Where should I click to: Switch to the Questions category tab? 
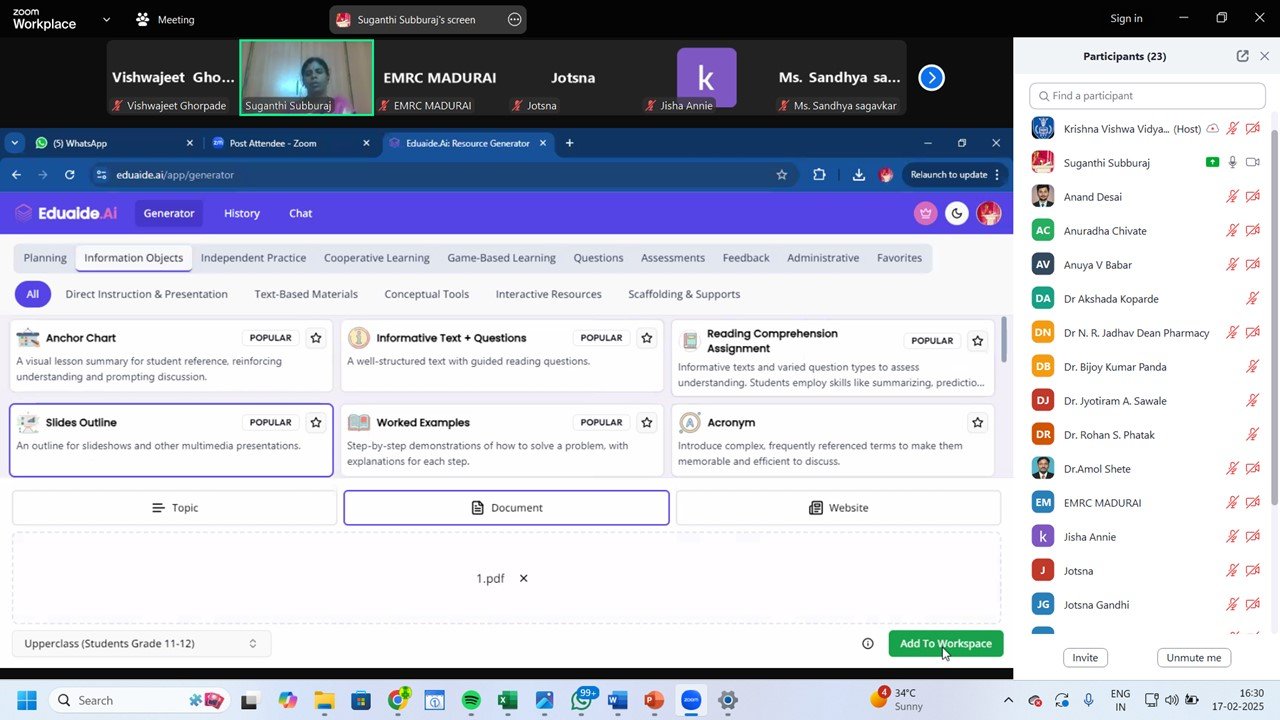click(598, 258)
